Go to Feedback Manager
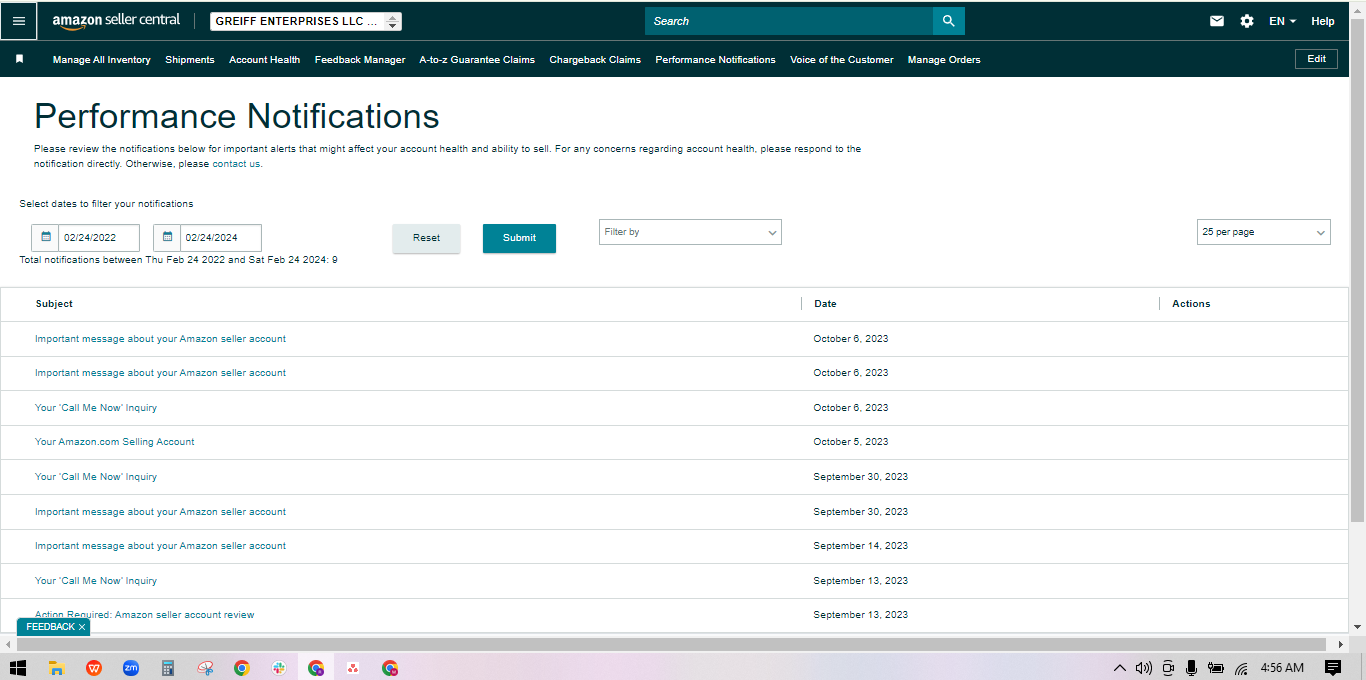 tap(360, 60)
